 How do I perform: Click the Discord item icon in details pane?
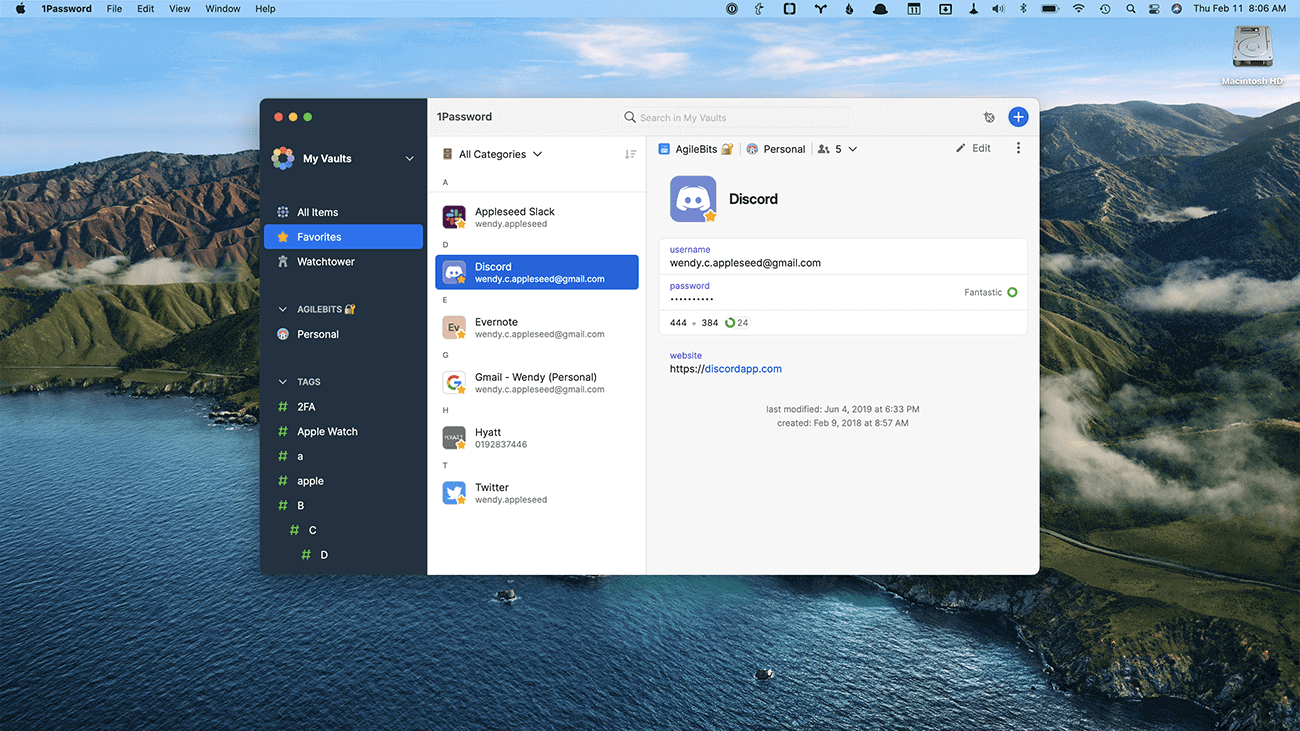[693, 199]
